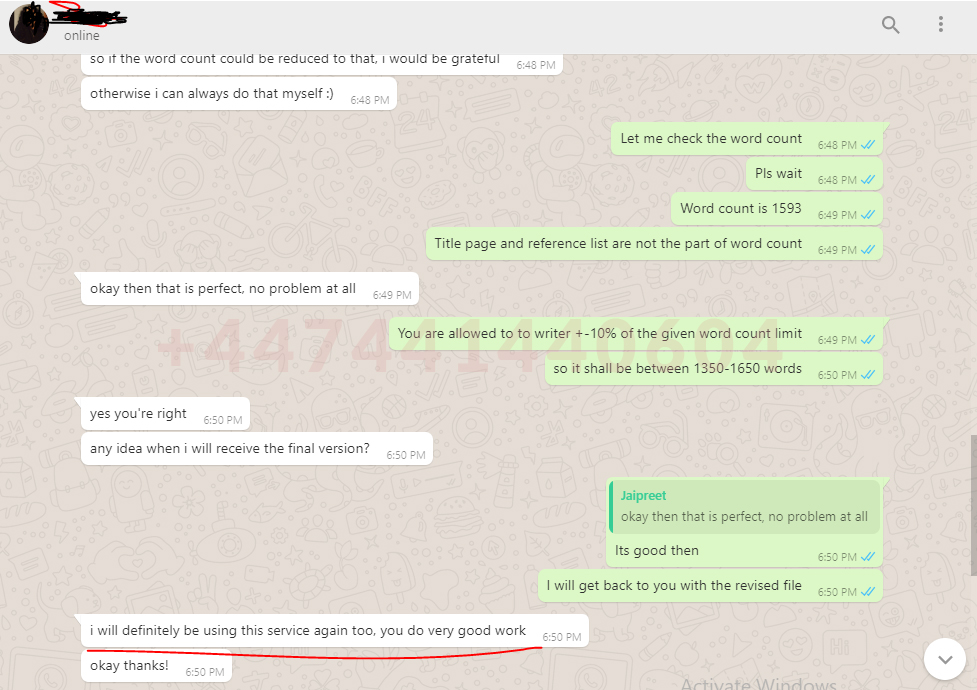Viewport: 977px width, 690px height.
Task: Click the chat scrollbar thumb on the right
Action: (973, 506)
